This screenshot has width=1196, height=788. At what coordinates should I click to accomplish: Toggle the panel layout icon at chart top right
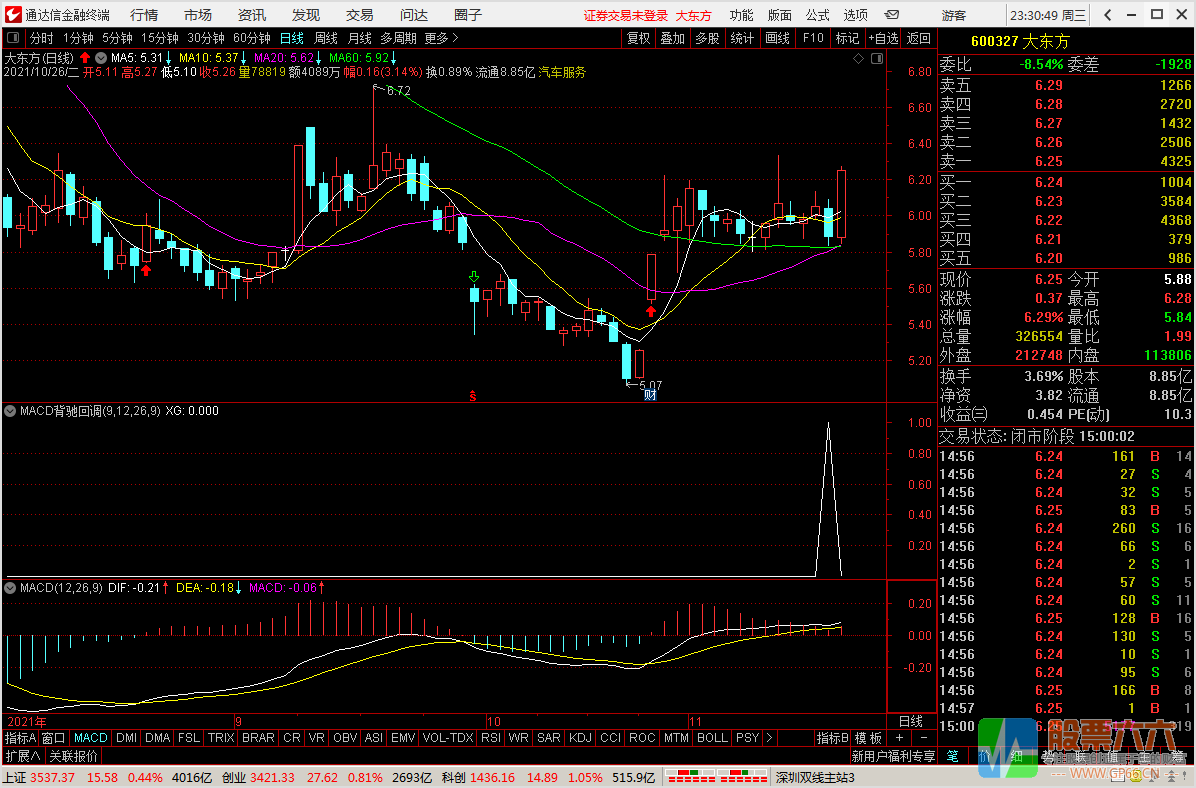tap(877, 58)
